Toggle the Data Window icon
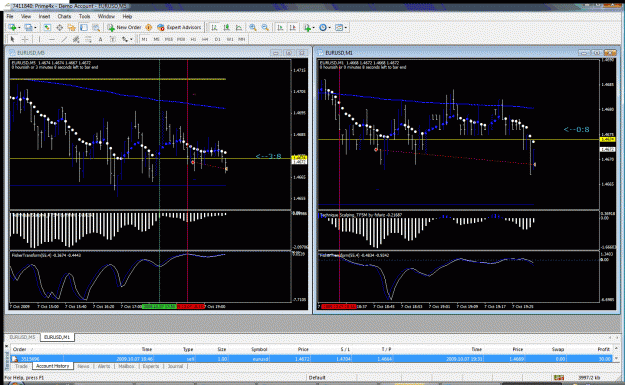Image resolution: width=625 pixels, height=385 pixels. tap(59, 28)
